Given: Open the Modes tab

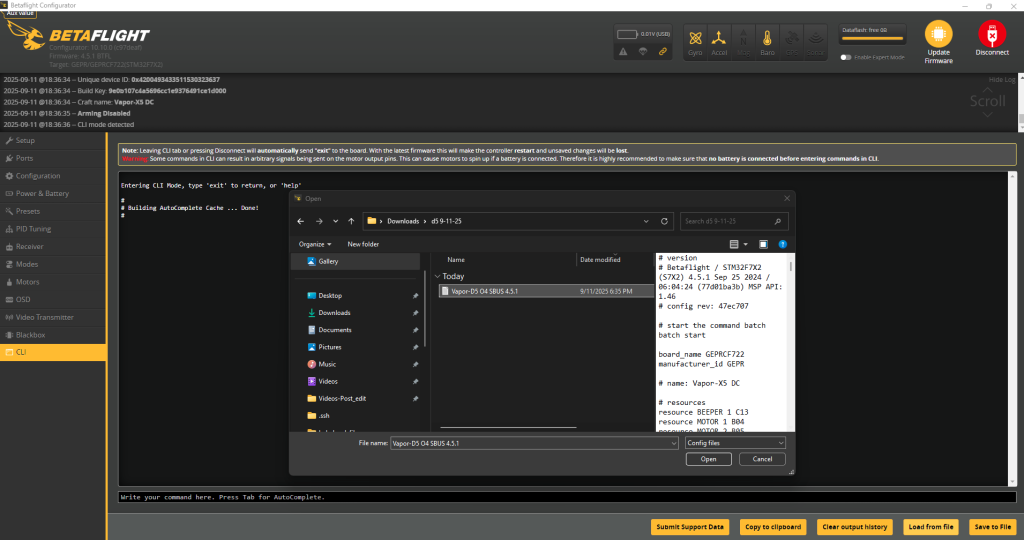Looking at the screenshot, I should click(53, 264).
